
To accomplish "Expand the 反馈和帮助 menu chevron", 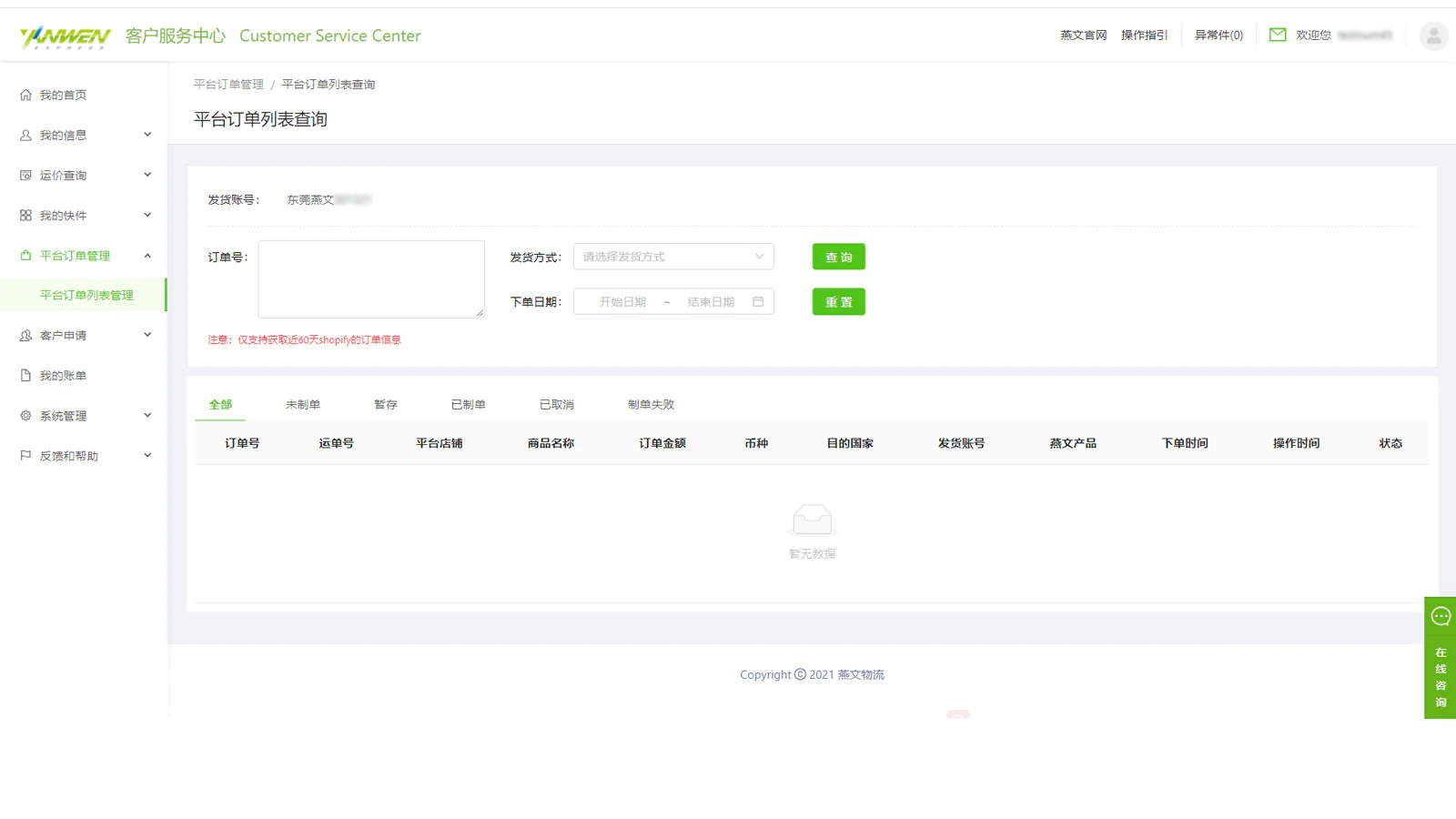I will [147, 455].
